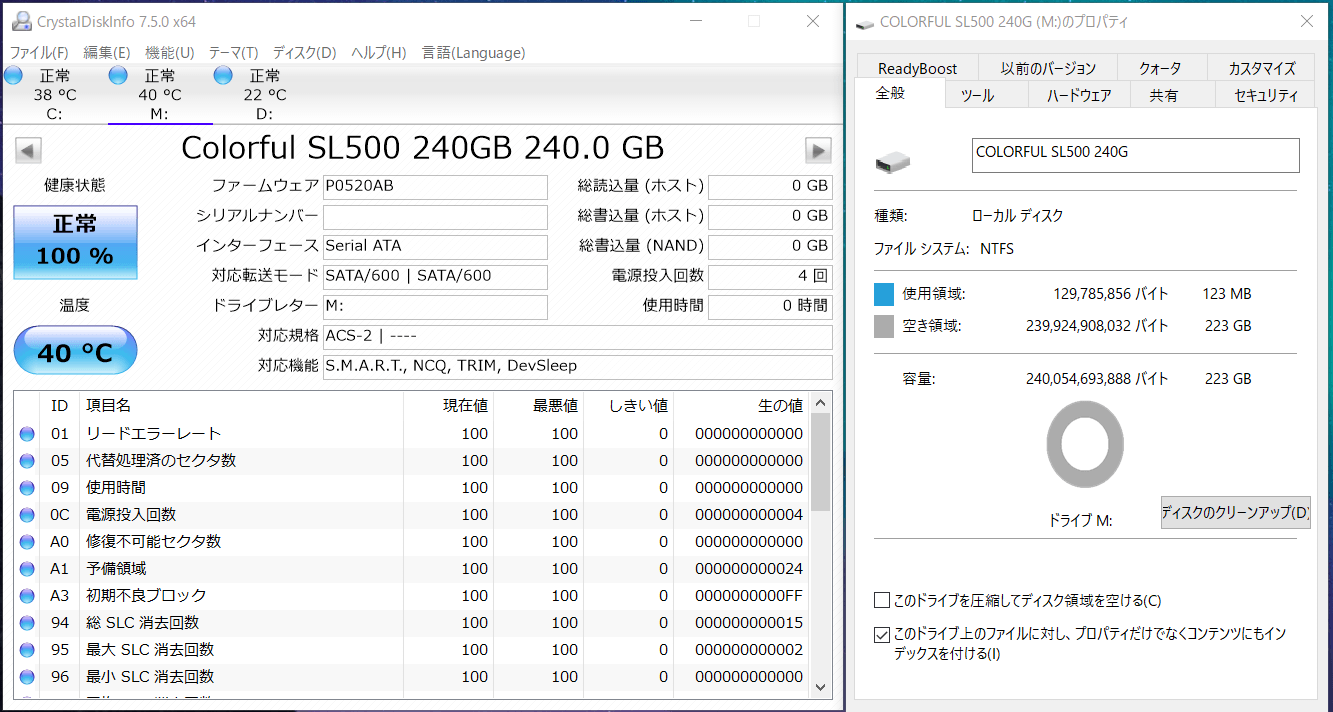Screen dimensions: 1333x712
Task: Open テーマ(T) menu
Action: (233, 53)
